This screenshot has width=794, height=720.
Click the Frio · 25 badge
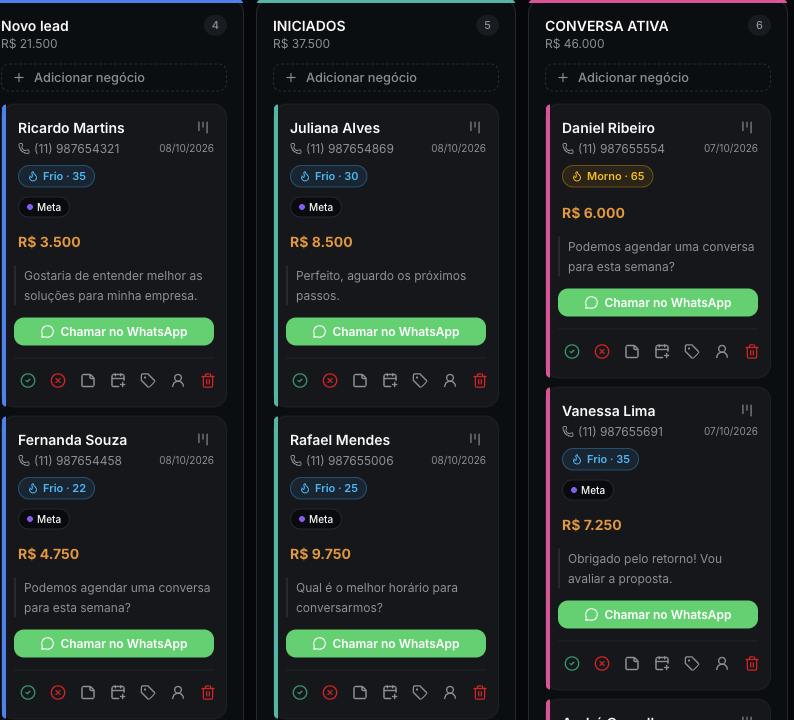tap(329, 488)
